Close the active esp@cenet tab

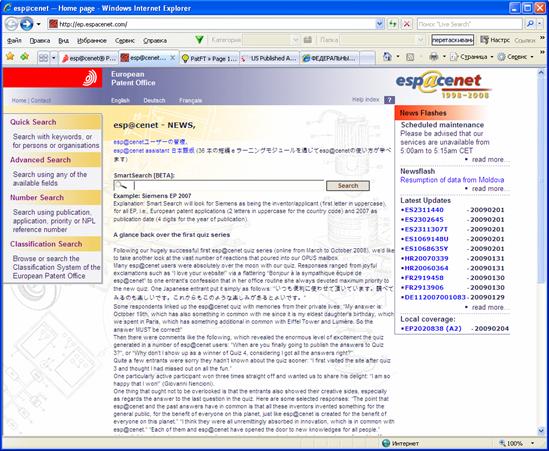(x=173, y=58)
